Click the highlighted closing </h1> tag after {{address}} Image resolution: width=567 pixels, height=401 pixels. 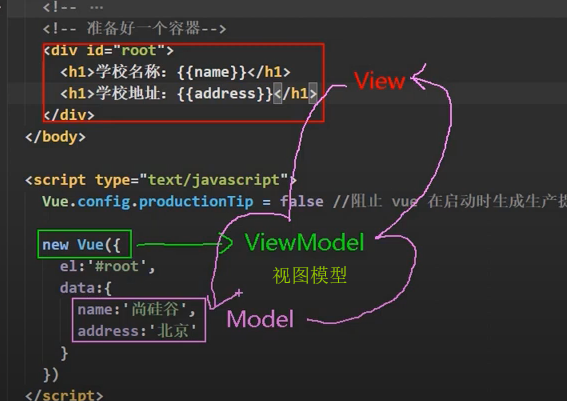click(295, 94)
